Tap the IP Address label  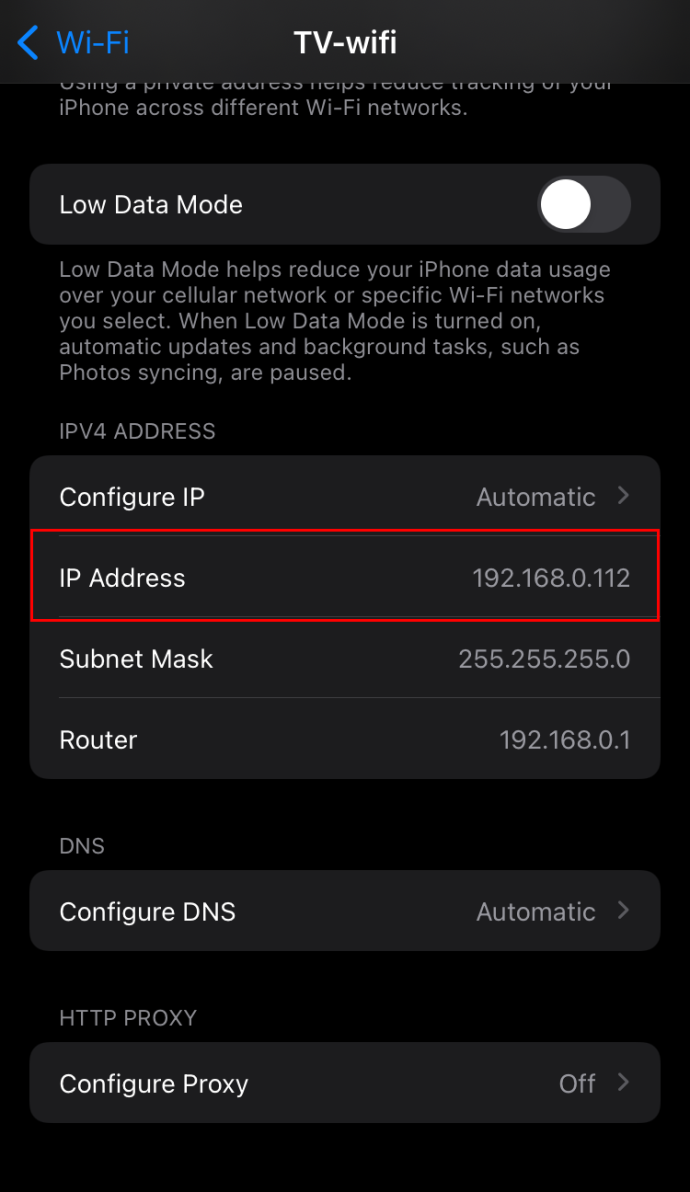click(x=122, y=578)
